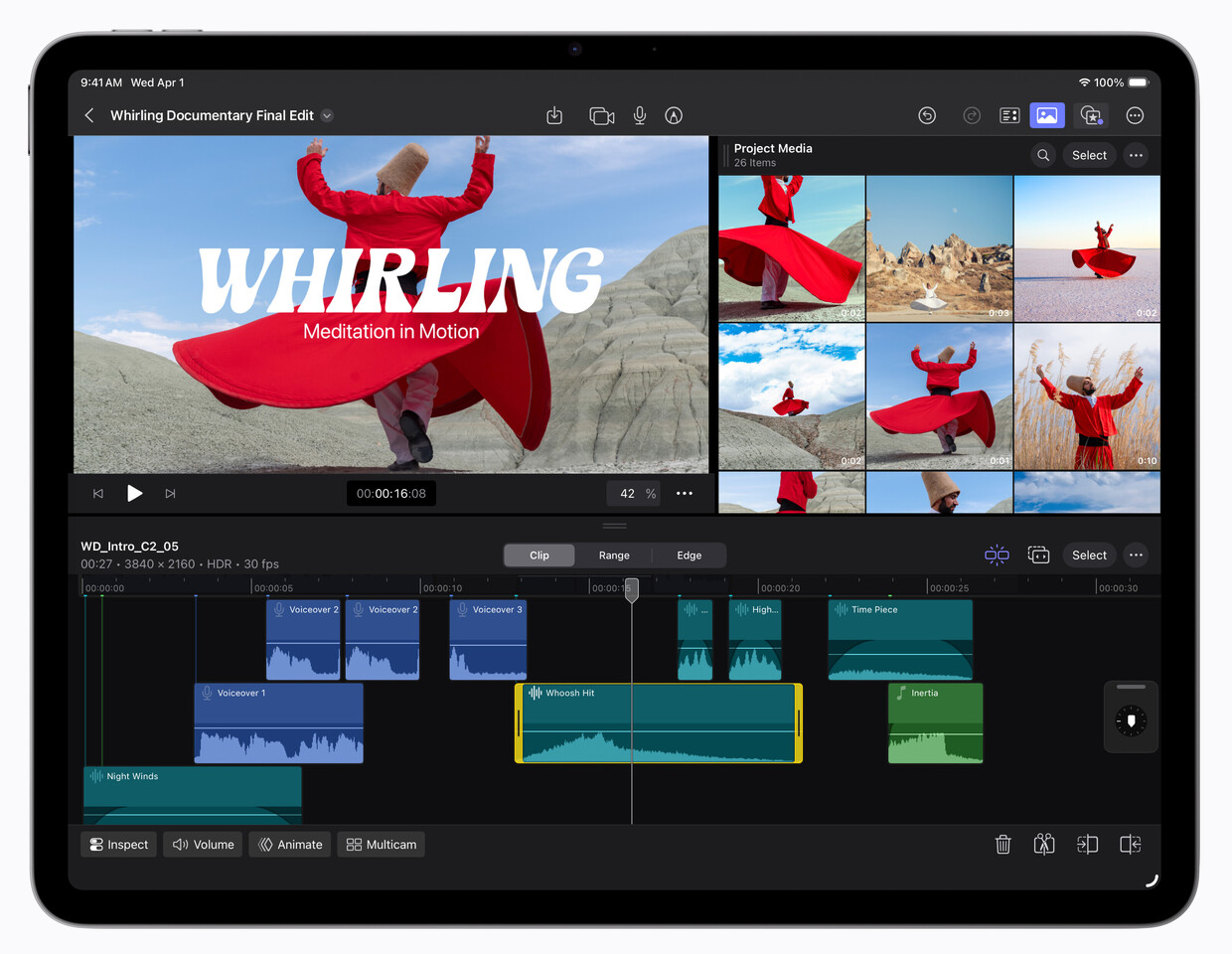Image resolution: width=1232 pixels, height=954 pixels.
Task: Toggle the jog wheel control
Action: pyautogui.click(x=1131, y=719)
